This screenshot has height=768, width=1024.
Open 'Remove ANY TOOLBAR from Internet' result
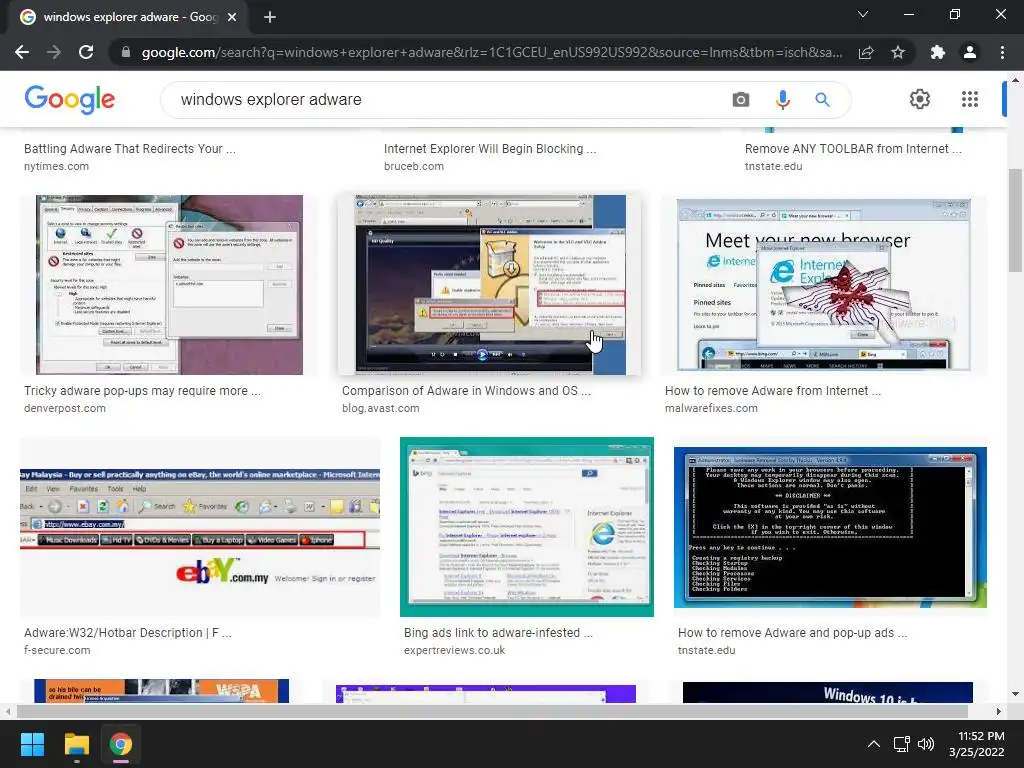[x=853, y=149]
